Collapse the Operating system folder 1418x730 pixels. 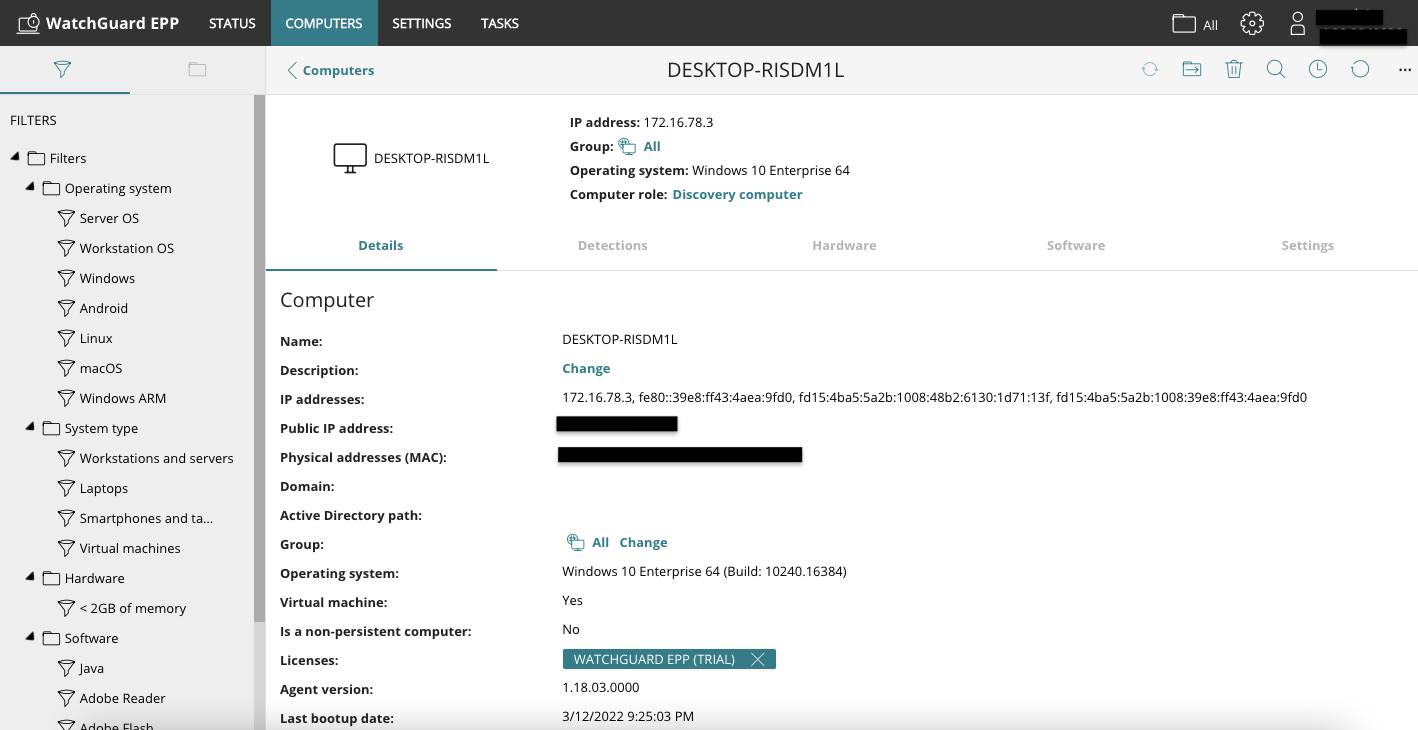click(x=30, y=188)
